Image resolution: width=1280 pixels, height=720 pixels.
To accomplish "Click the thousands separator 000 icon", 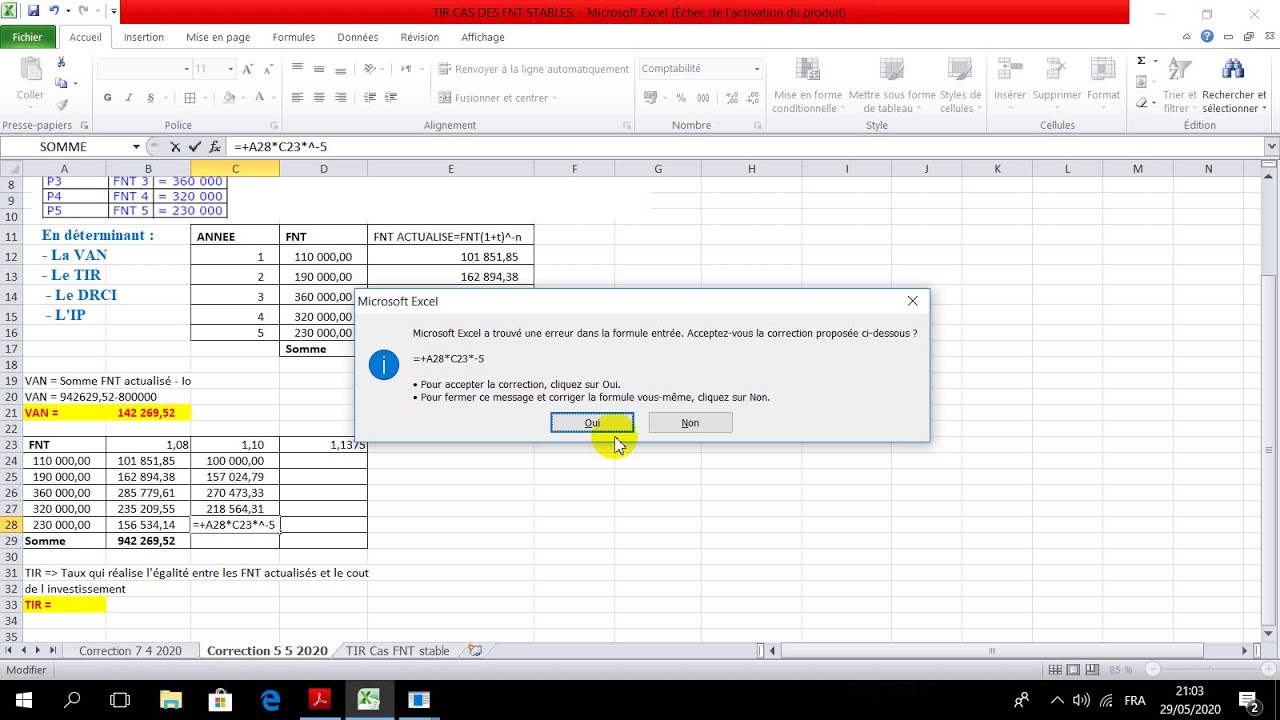I will tap(704, 98).
